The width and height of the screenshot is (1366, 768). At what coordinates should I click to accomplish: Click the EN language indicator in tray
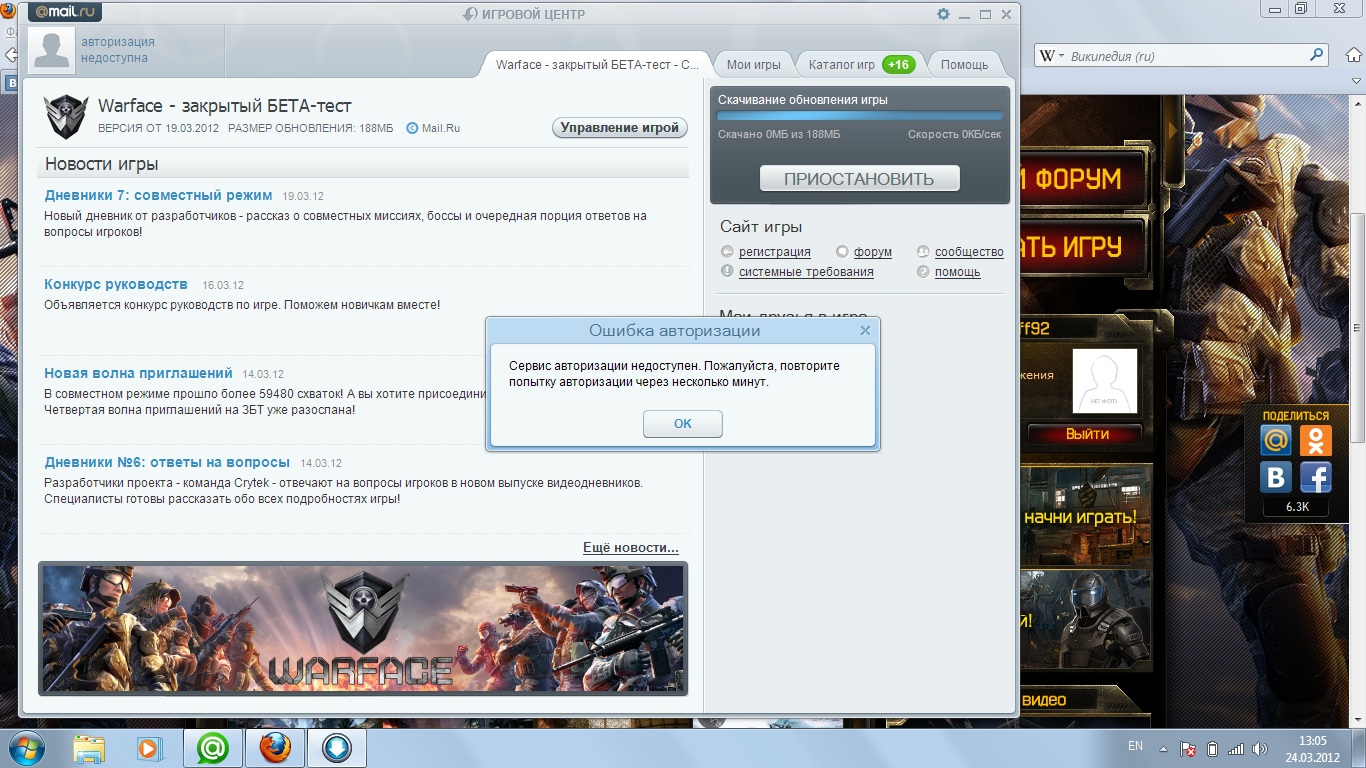pos(1135,746)
